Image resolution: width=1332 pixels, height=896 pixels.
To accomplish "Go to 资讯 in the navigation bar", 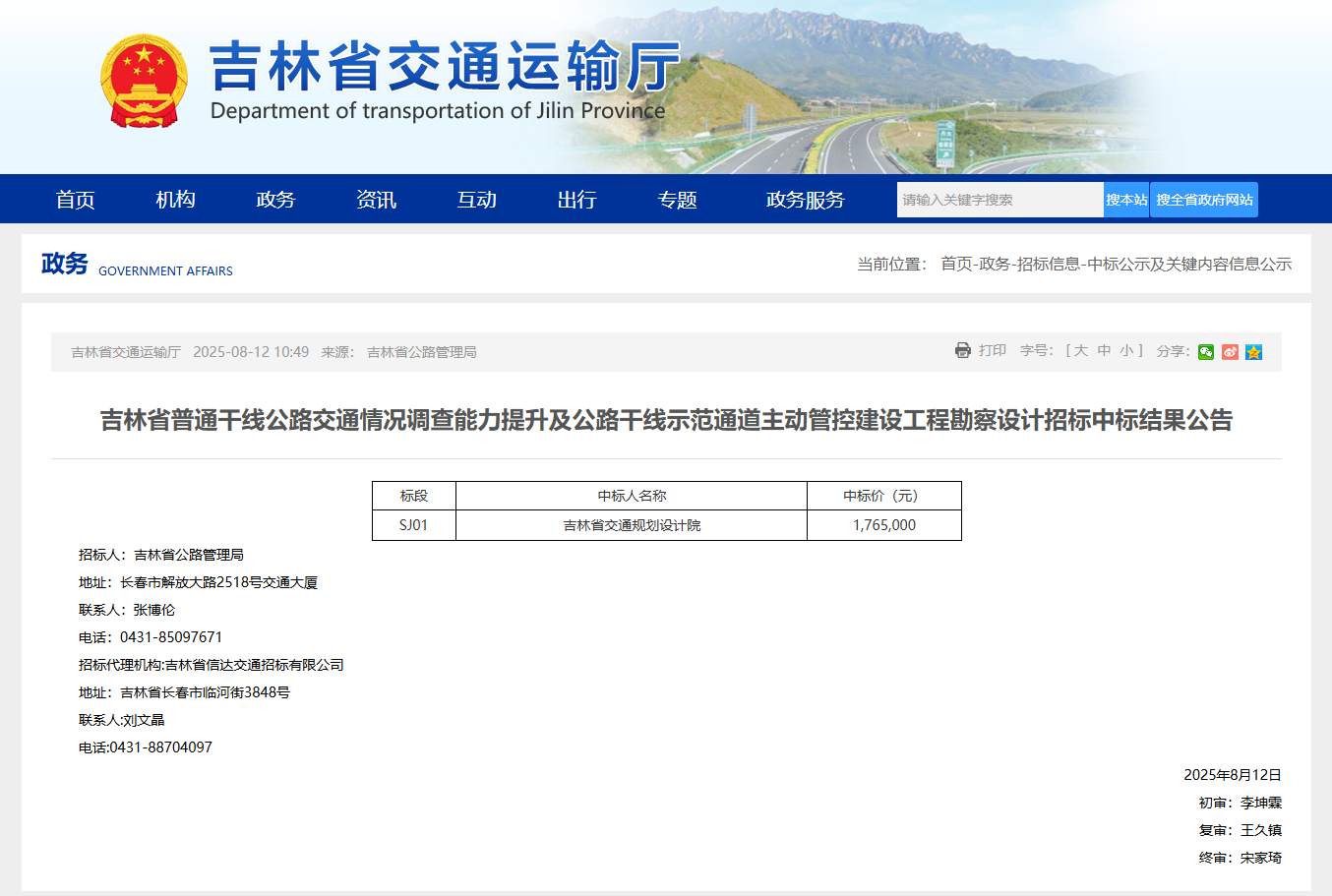I will click(x=376, y=200).
